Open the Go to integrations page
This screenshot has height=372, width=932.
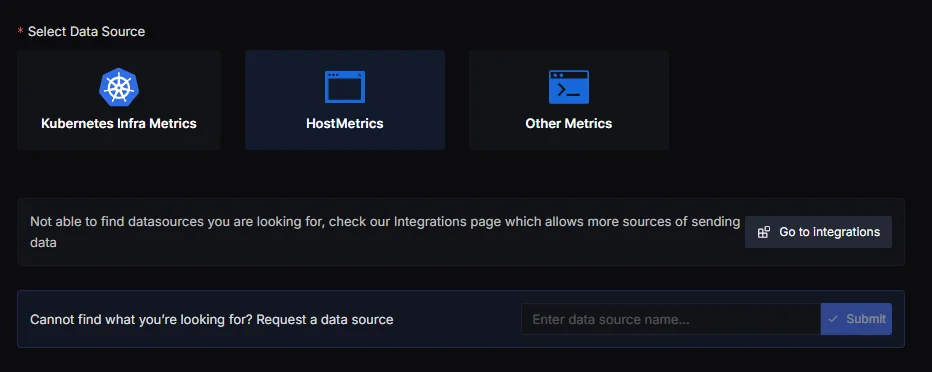click(818, 232)
